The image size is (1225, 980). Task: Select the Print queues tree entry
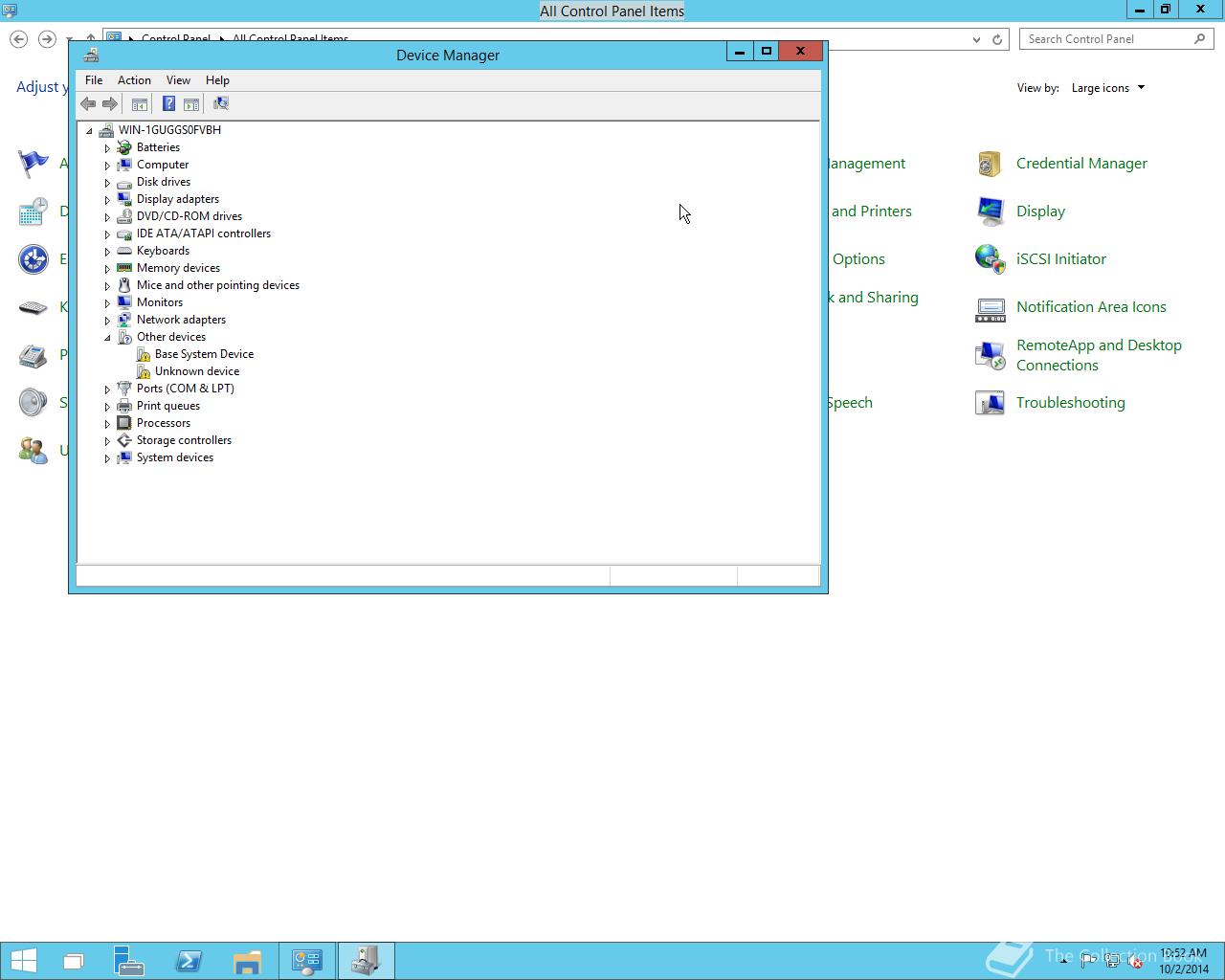coord(168,406)
